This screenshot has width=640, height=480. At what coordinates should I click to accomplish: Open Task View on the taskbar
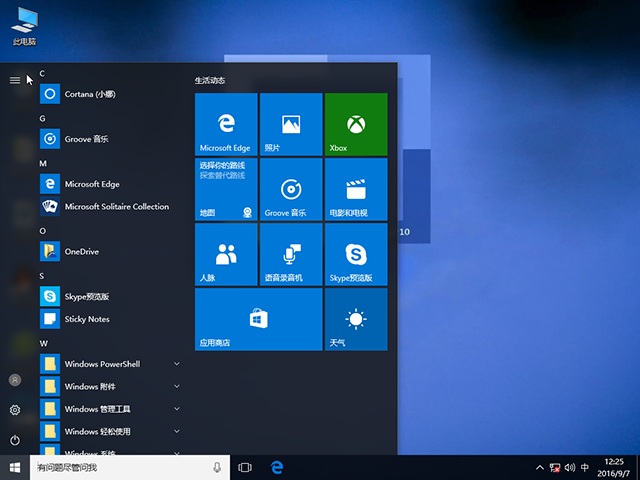tap(245, 467)
